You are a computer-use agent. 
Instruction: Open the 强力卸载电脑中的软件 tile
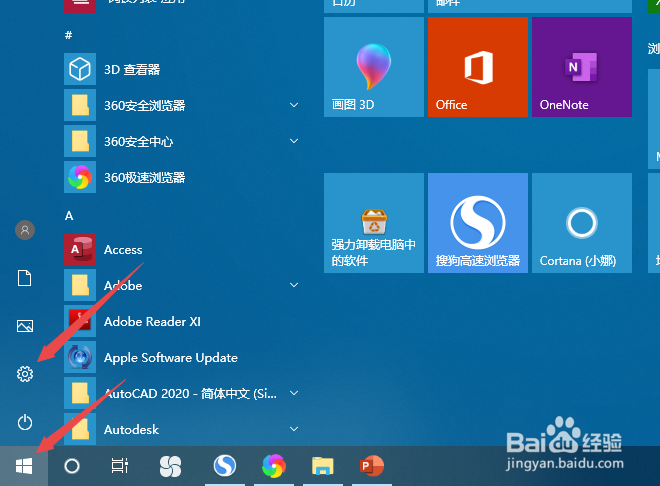coord(374,223)
